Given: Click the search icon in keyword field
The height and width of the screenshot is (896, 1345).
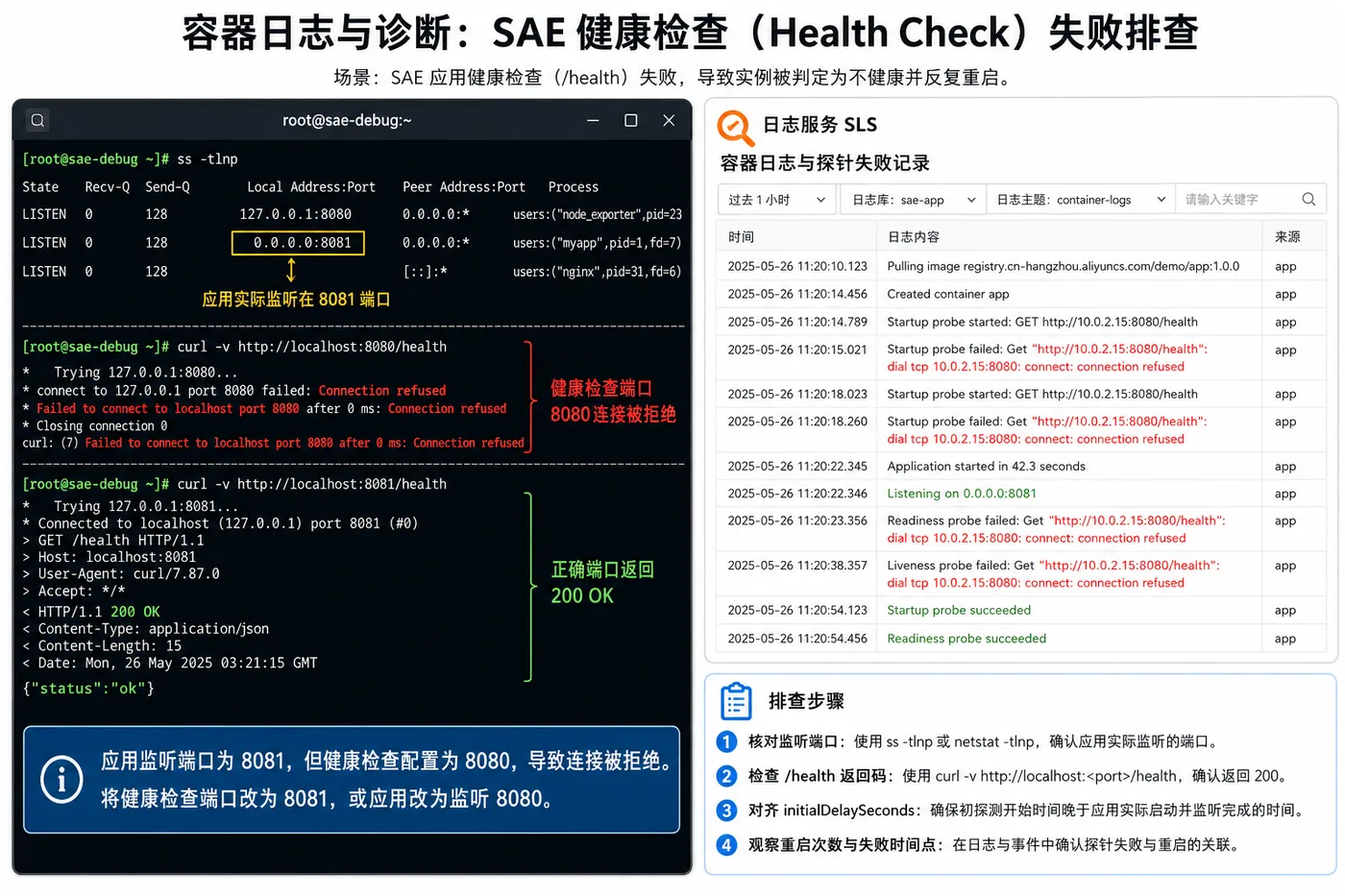Looking at the screenshot, I should 1308,199.
